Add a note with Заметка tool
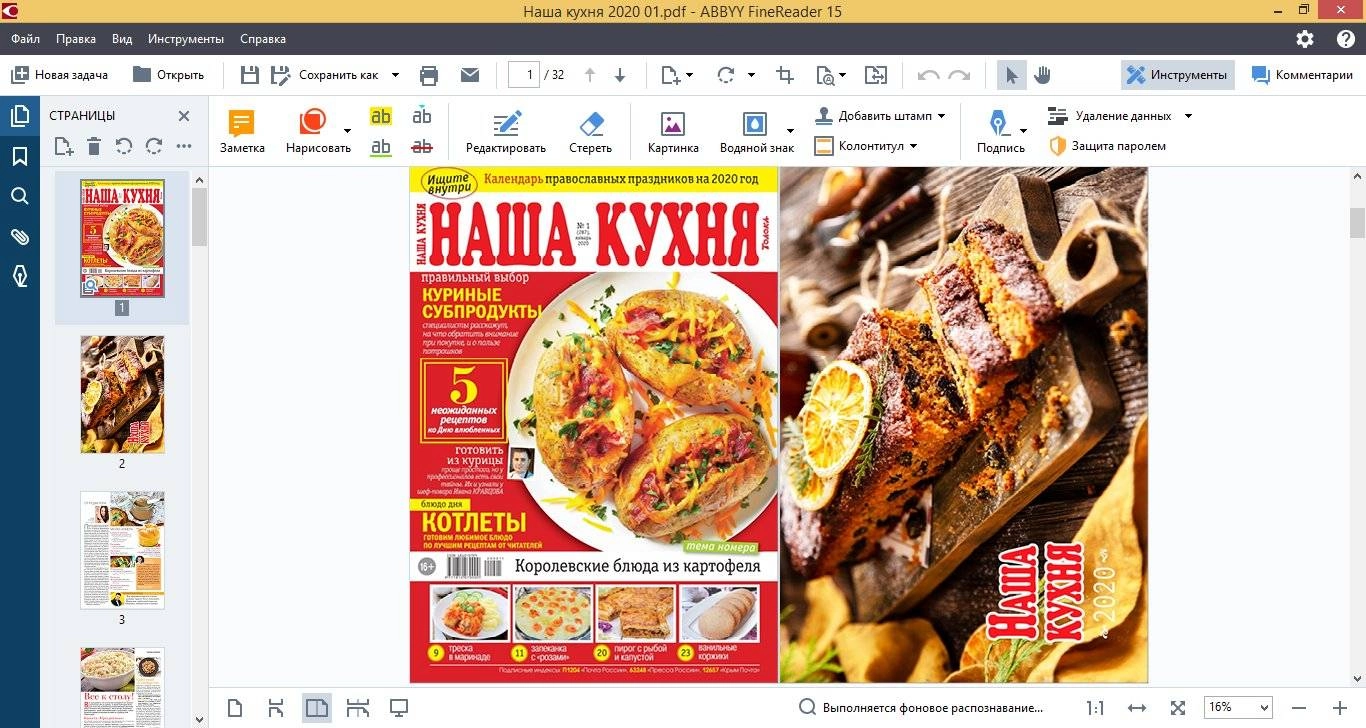Screen dimensions: 1366x728 tap(242, 133)
